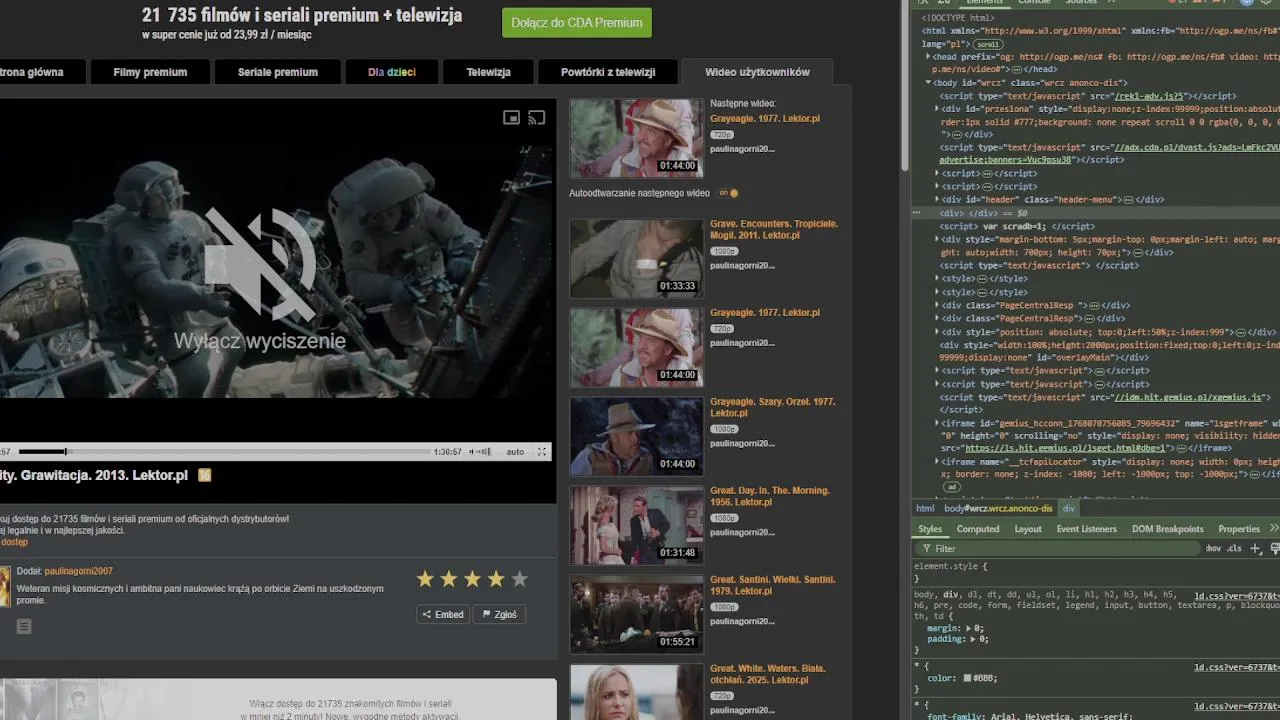This screenshot has height=720, width=1280.
Task: Expand the gemius_hcconn iframe node
Action: [937, 424]
